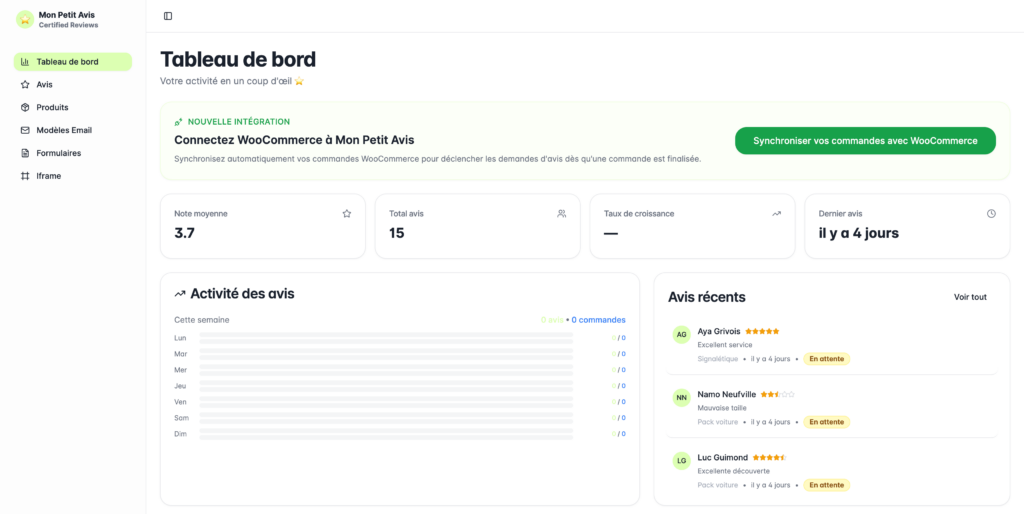
Task: Click the trend icon in Taux de croissance
Action: tap(776, 213)
